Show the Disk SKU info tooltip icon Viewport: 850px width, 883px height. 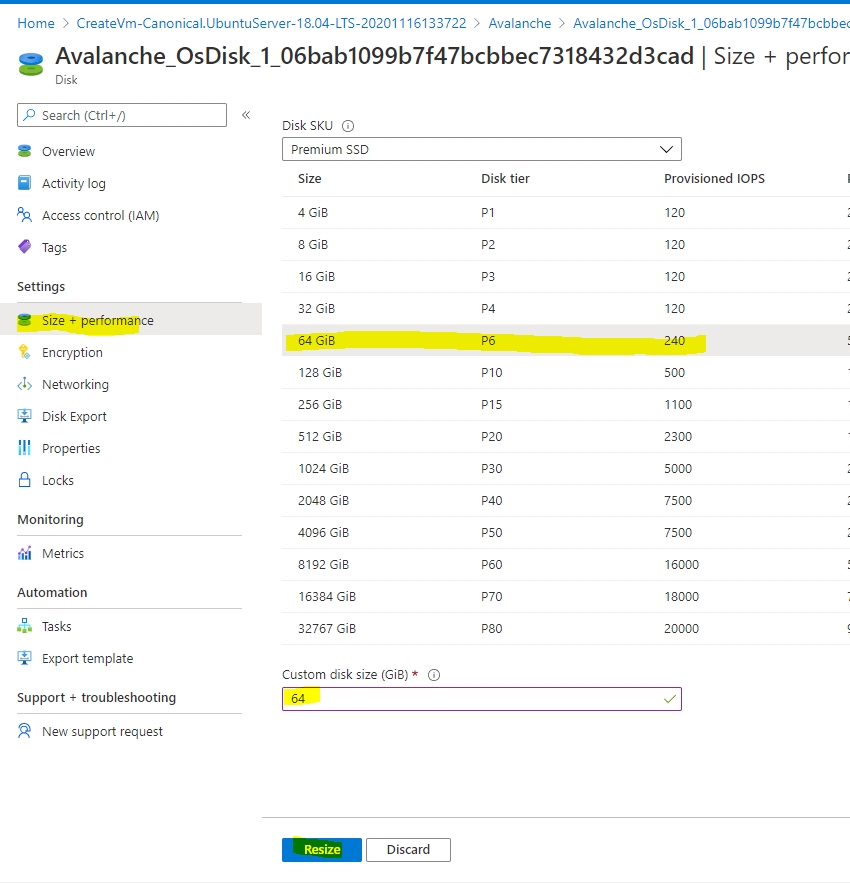tap(348, 126)
